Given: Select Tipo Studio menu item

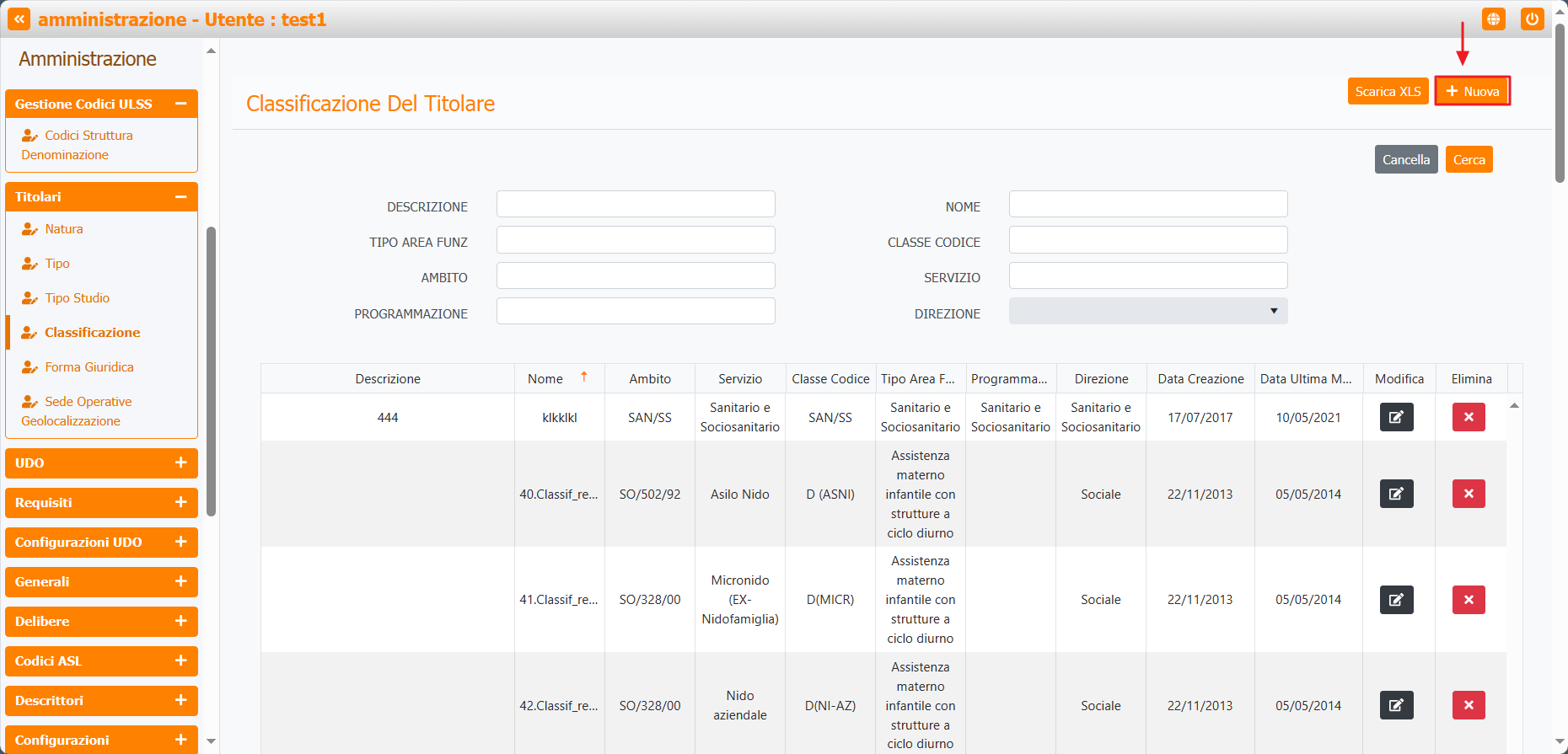Looking at the screenshot, I should pos(78,298).
